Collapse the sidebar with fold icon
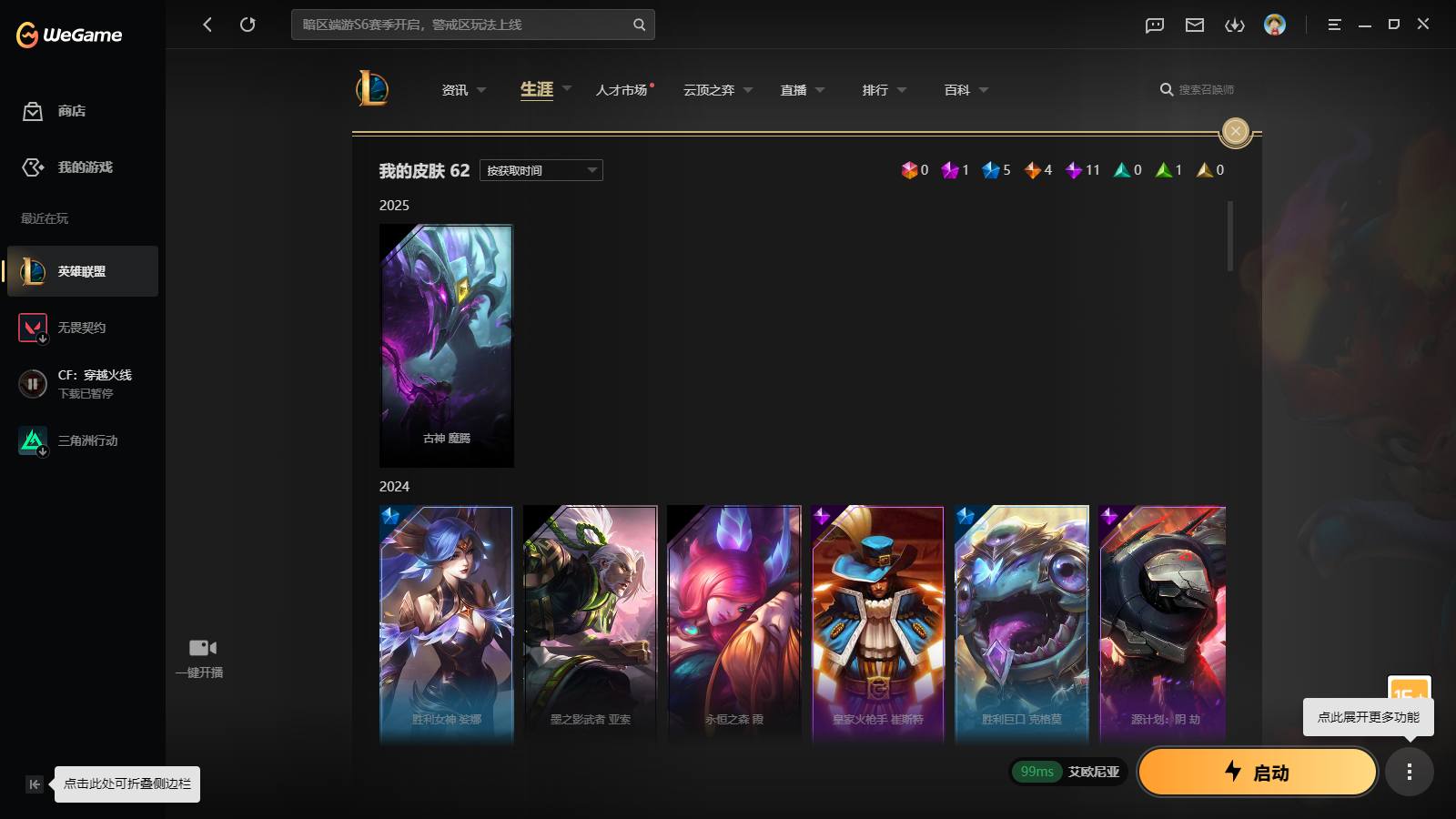 [x=35, y=784]
